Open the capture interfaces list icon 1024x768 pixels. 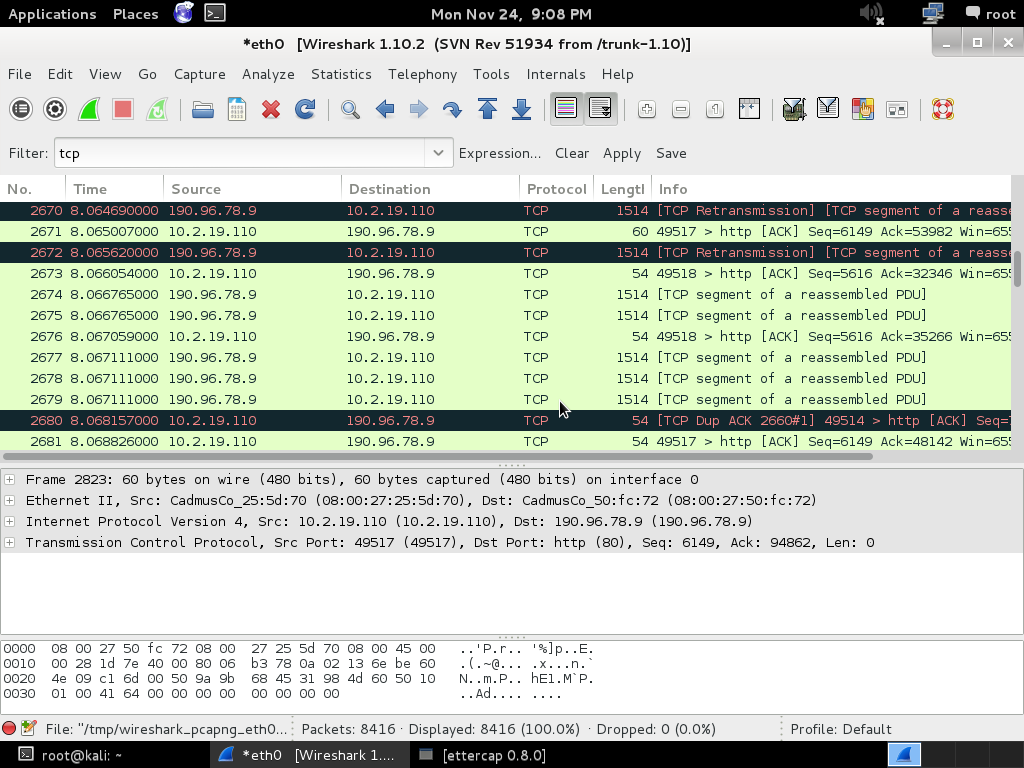[x=21, y=109]
